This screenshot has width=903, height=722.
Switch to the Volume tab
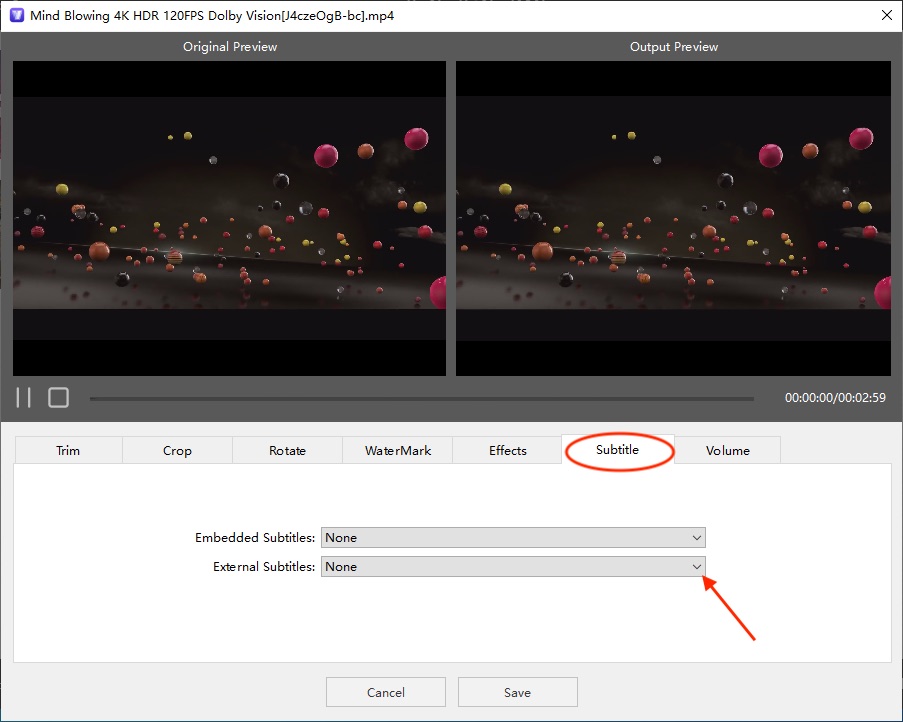[x=727, y=450]
